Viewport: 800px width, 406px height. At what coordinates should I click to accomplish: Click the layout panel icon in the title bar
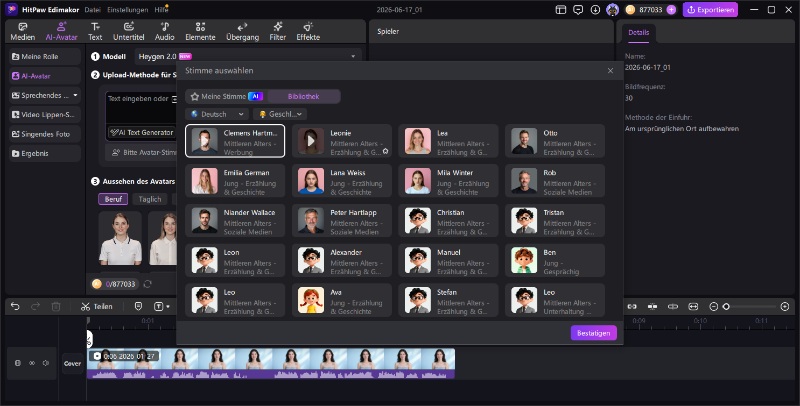click(x=561, y=10)
